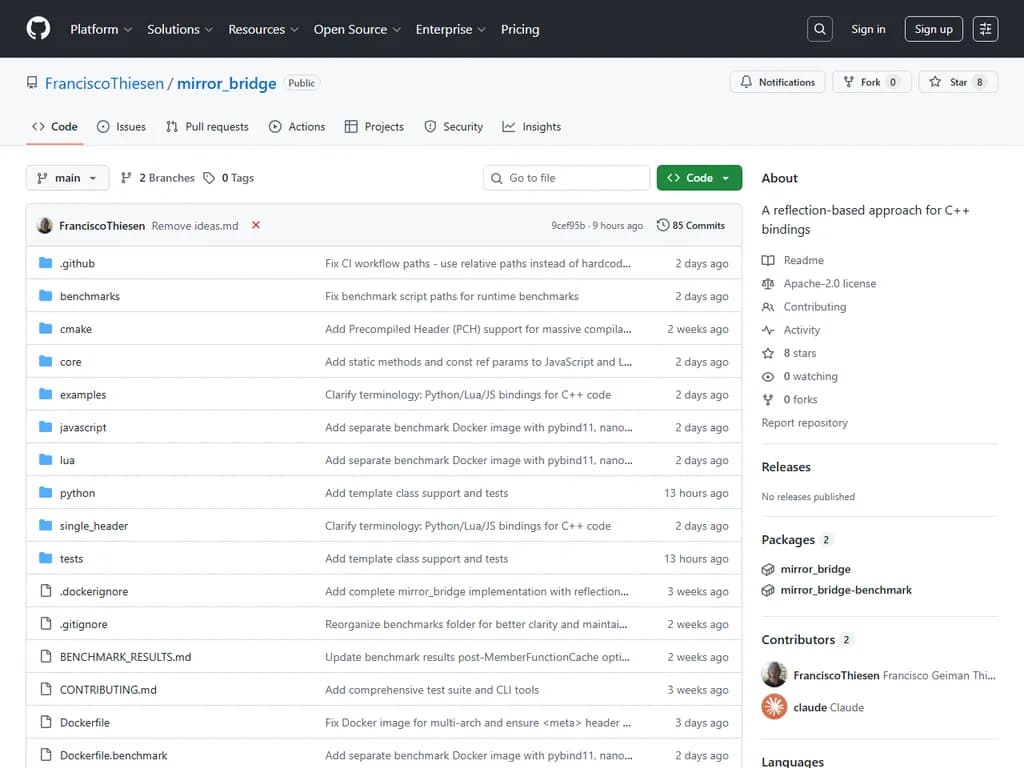Click the commit history clock icon

point(663,225)
